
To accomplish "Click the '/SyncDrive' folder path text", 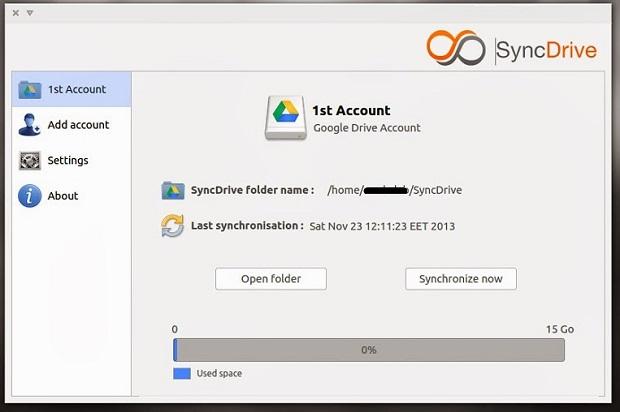I will coord(435,190).
